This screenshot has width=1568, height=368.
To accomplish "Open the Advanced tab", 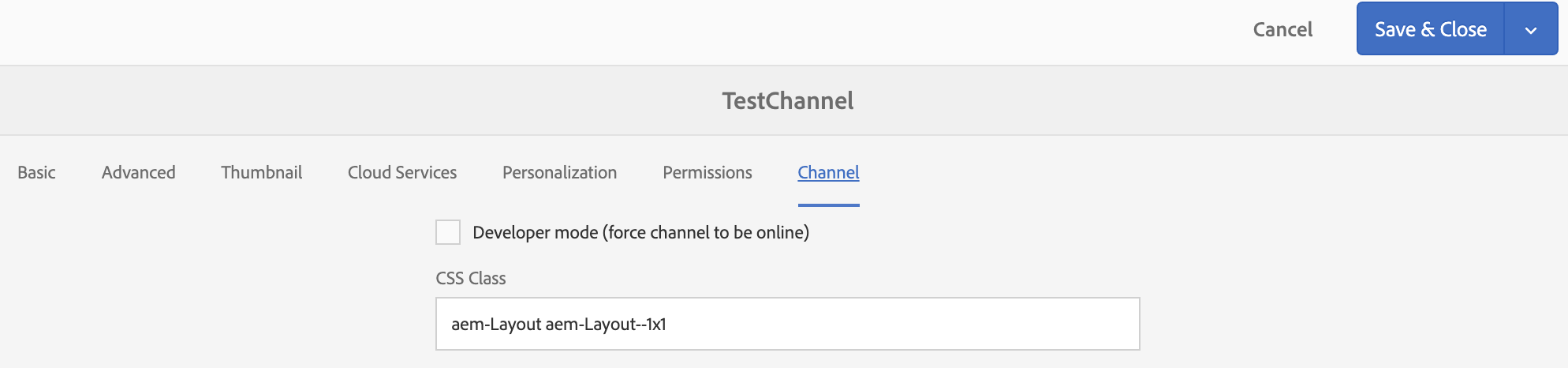I will [138, 172].
